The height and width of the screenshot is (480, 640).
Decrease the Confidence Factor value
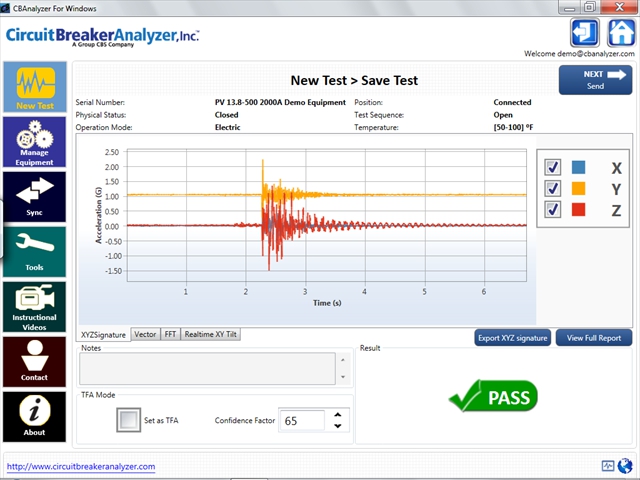pyautogui.click(x=338, y=426)
